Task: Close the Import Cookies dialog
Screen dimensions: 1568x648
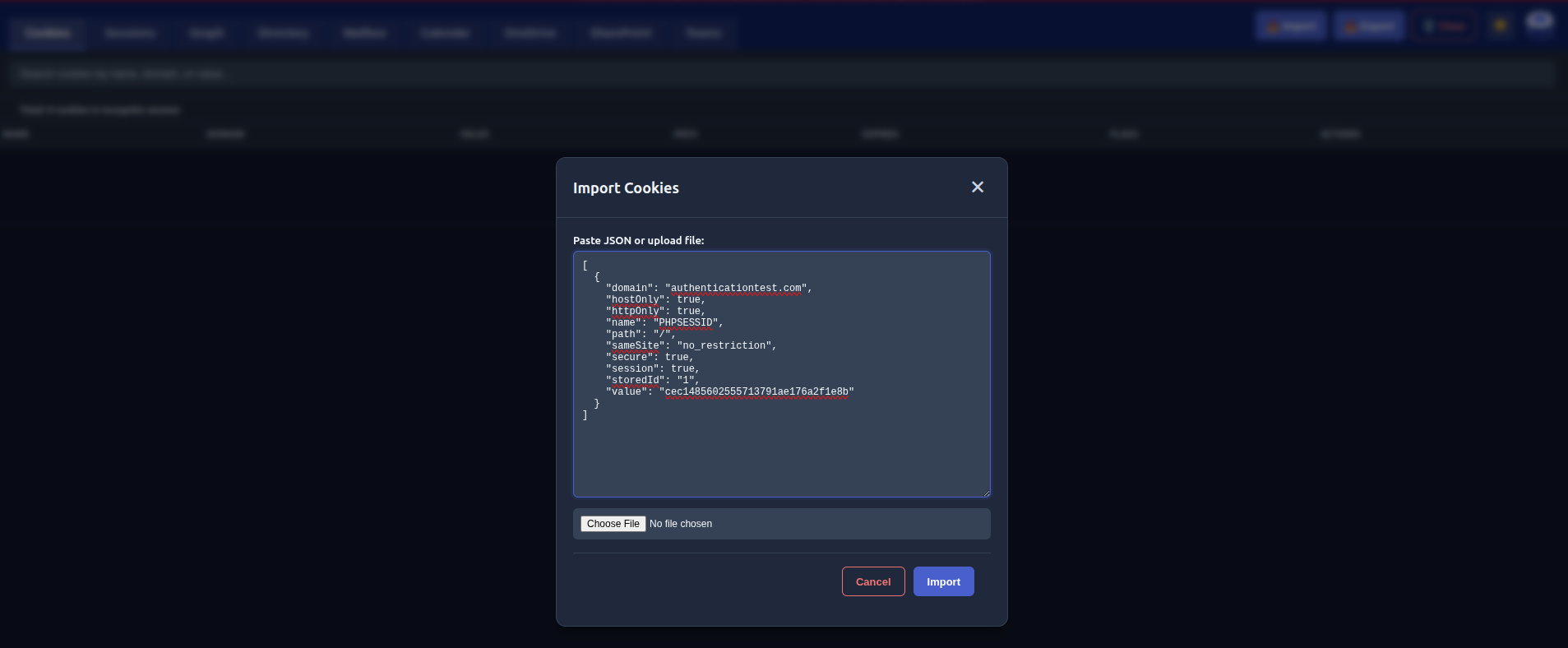Action: pos(977,187)
